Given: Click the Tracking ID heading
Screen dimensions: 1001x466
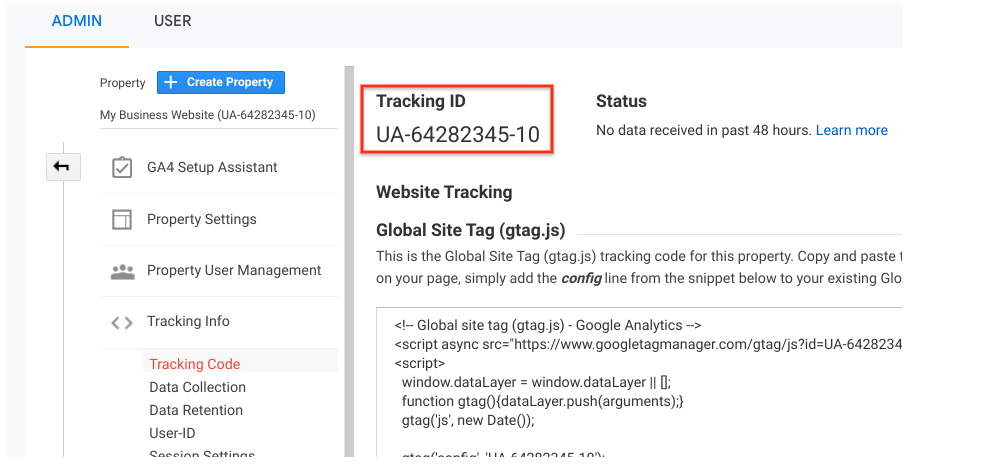Looking at the screenshot, I should click(x=421, y=101).
